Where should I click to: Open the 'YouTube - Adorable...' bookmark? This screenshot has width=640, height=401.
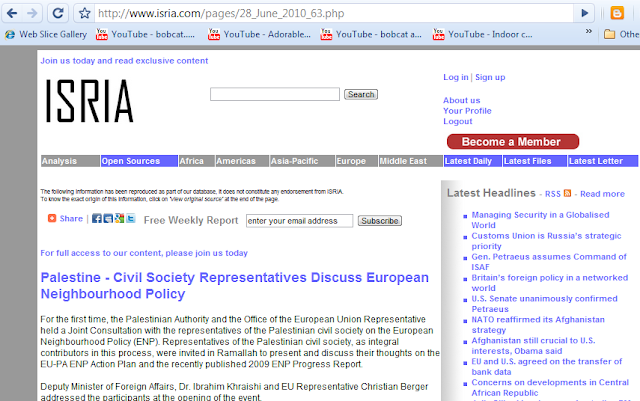pos(259,34)
